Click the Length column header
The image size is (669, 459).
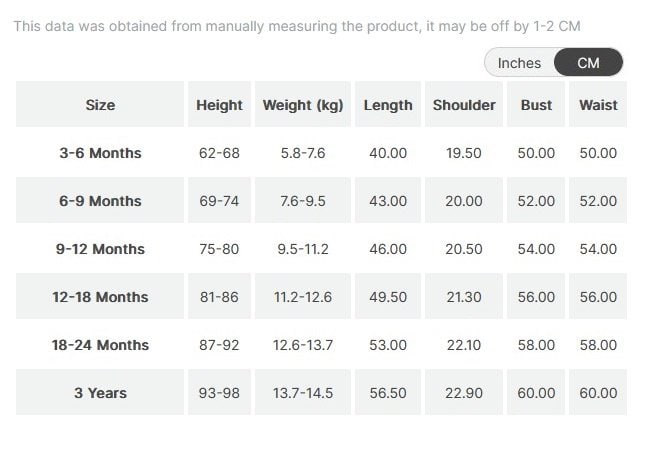(x=388, y=105)
